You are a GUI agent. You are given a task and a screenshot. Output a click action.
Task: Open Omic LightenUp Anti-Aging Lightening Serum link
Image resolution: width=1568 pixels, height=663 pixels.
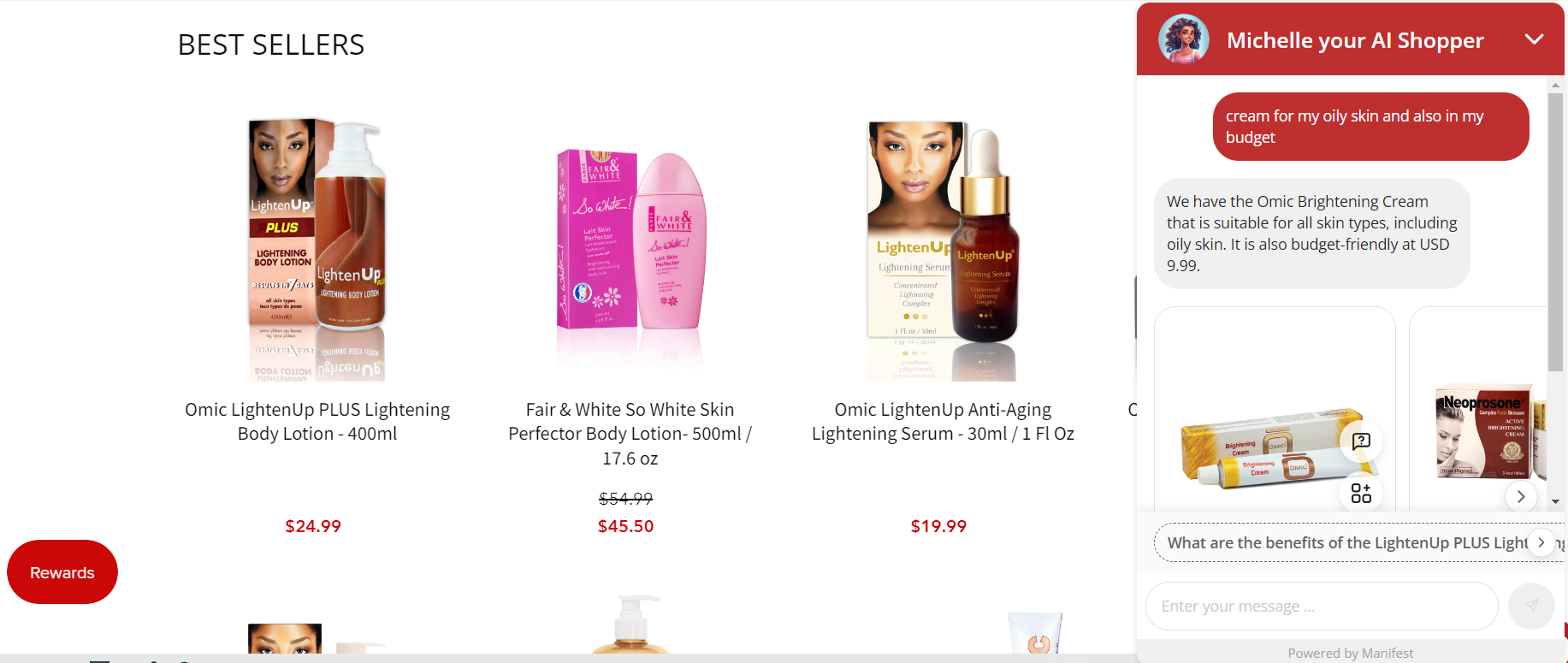tap(943, 422)
